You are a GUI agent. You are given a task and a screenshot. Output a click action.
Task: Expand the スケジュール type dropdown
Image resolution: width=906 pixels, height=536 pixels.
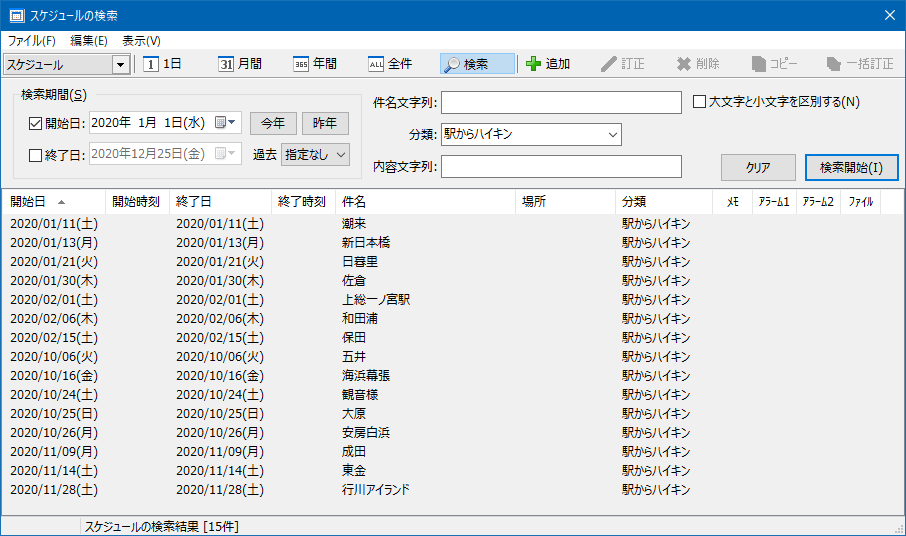(121, 65)
